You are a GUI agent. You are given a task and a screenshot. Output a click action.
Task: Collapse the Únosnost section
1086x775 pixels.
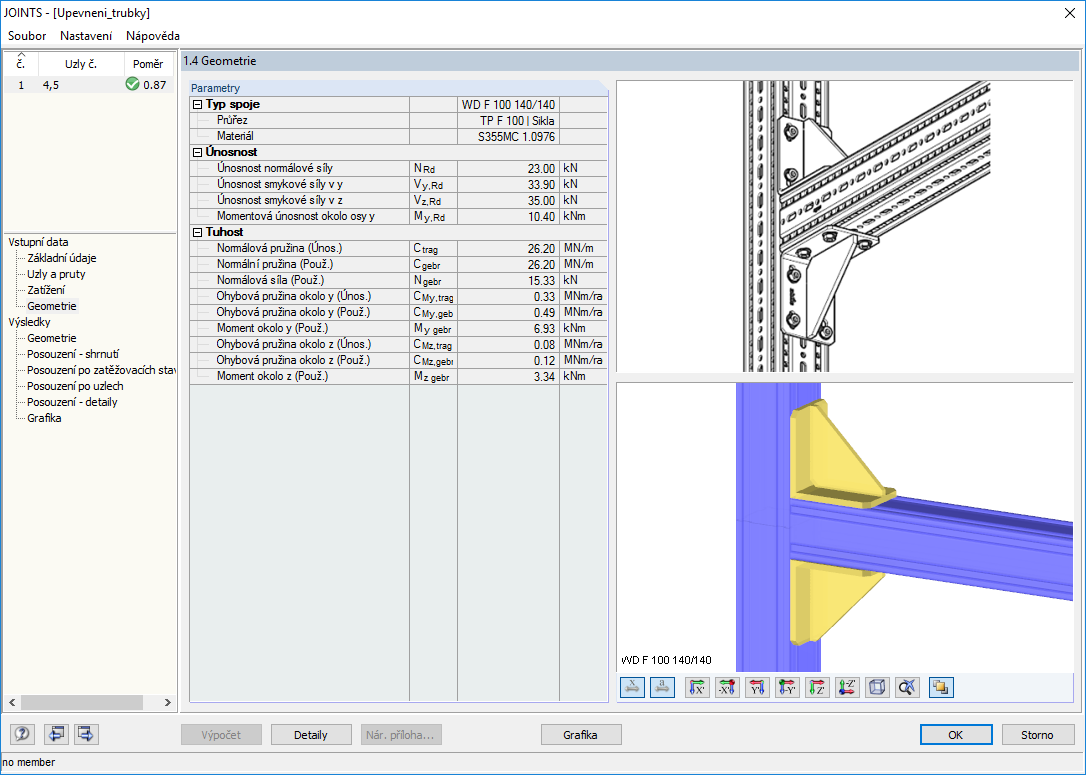[x=197, y=152]
